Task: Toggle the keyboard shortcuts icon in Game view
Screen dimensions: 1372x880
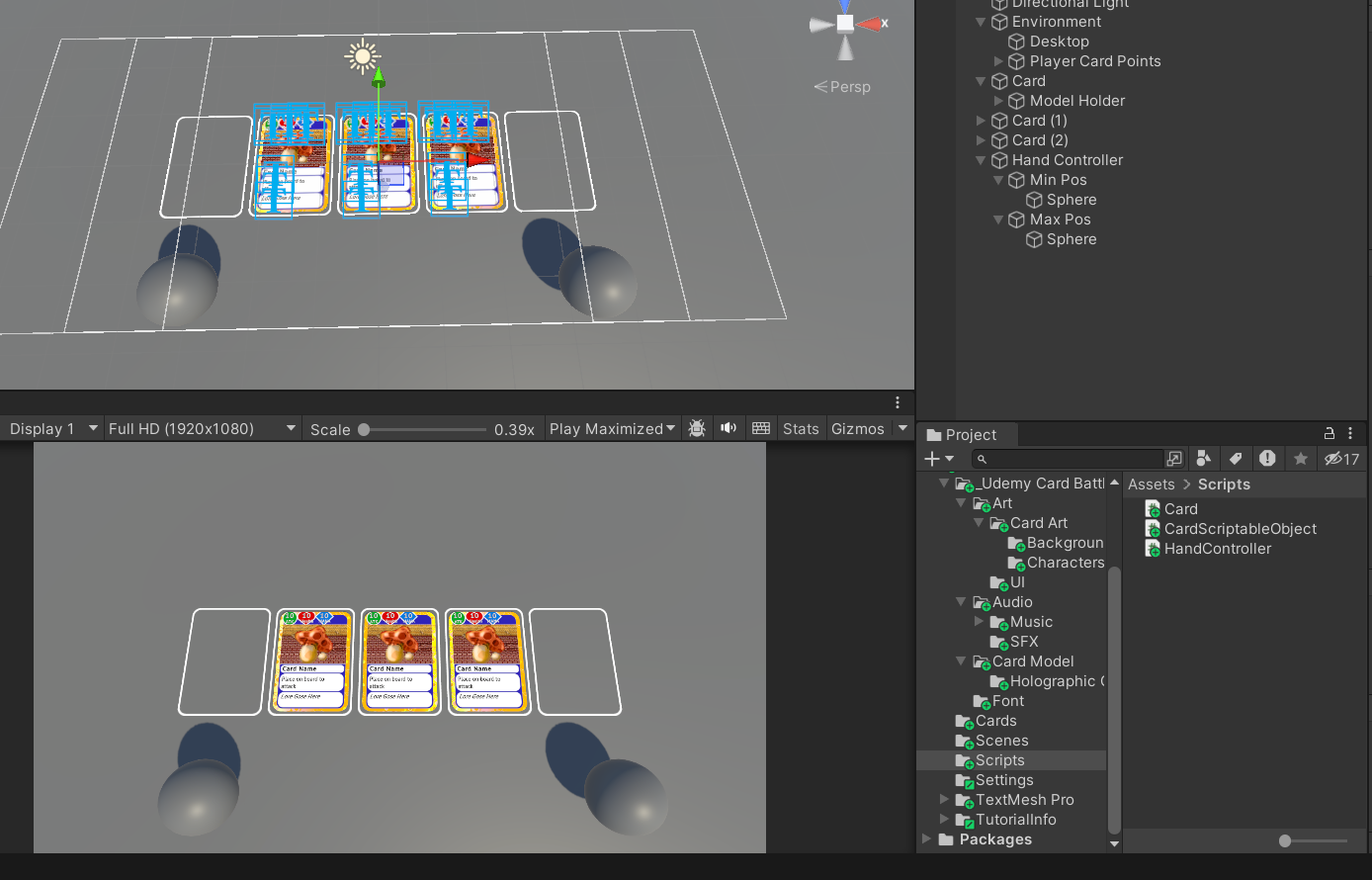Action: point(760,428)
